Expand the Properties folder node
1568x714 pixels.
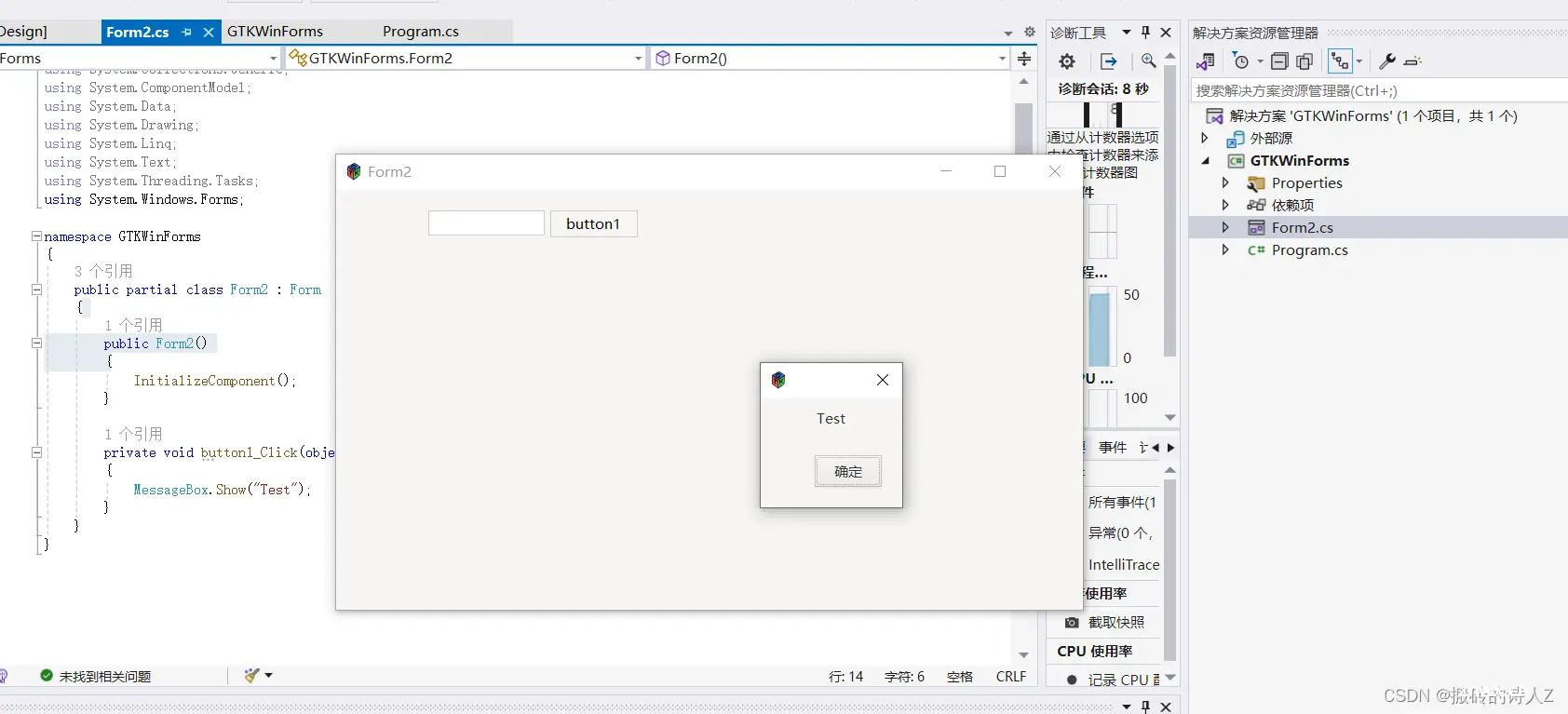tap(1225, 182)
